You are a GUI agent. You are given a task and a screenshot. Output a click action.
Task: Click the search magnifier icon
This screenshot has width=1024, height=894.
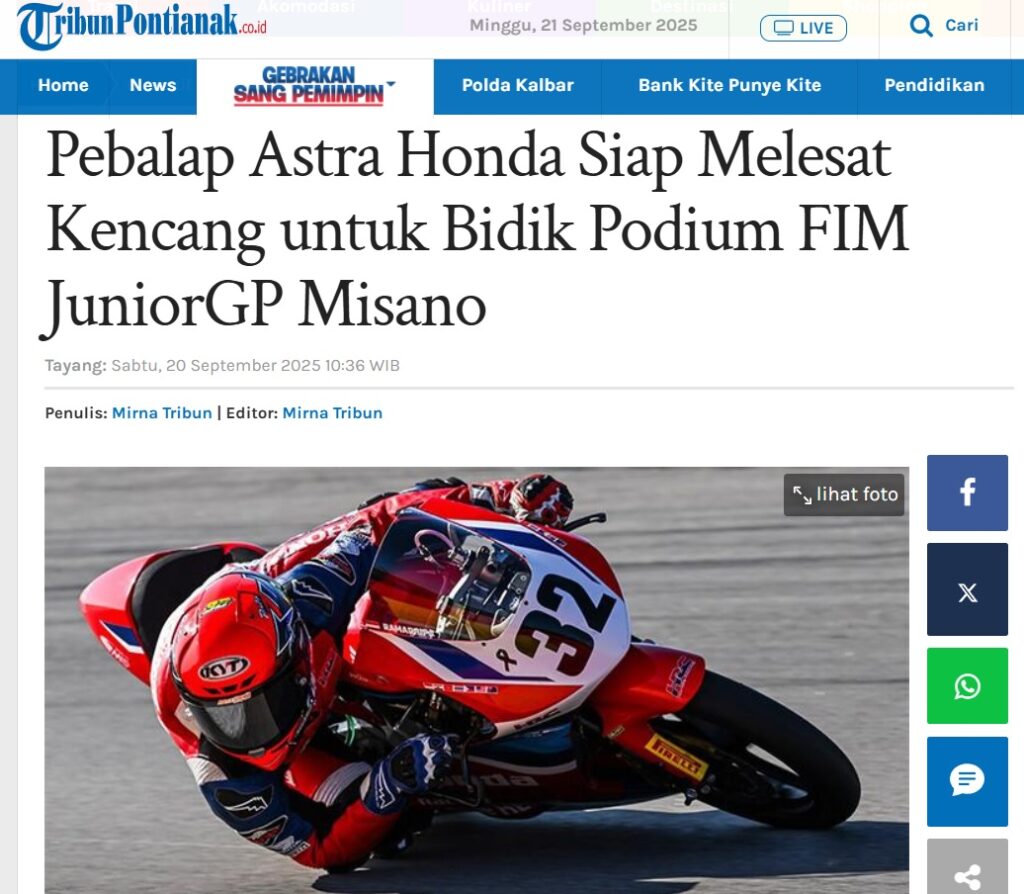coord(921,26)
